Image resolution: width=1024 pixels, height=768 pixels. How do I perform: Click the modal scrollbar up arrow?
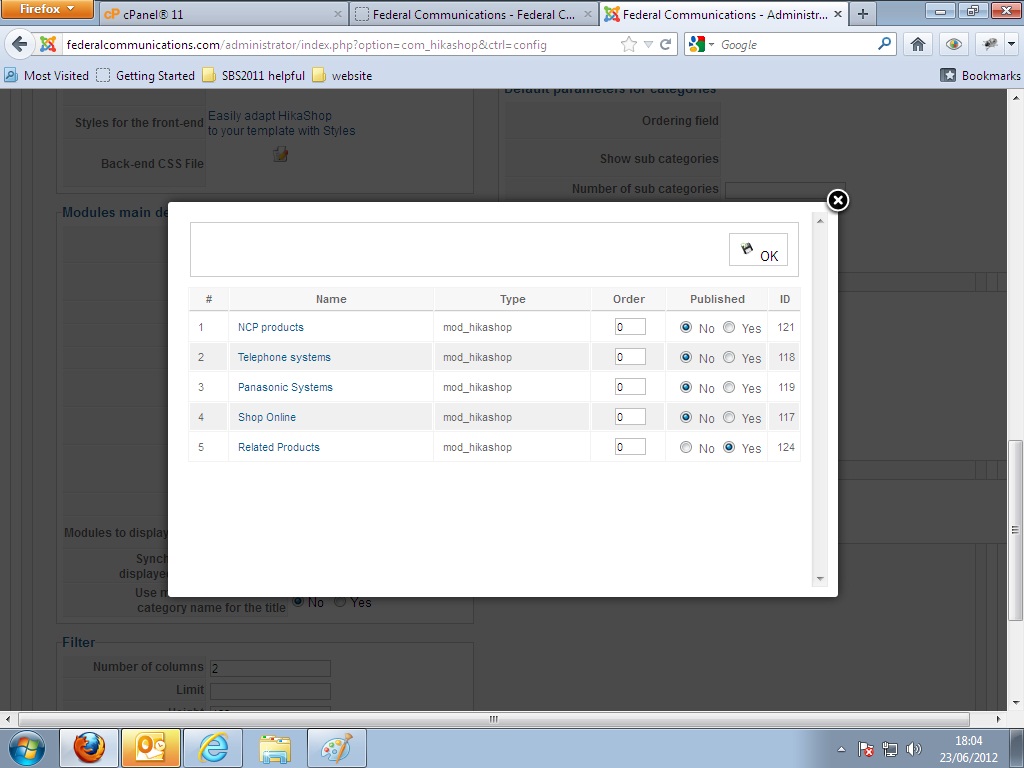[820, 221]
